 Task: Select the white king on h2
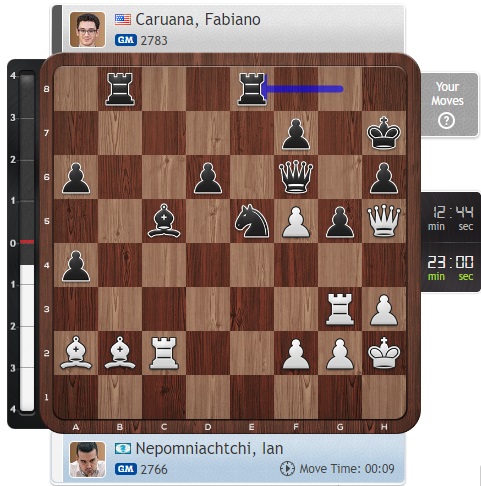384,353
